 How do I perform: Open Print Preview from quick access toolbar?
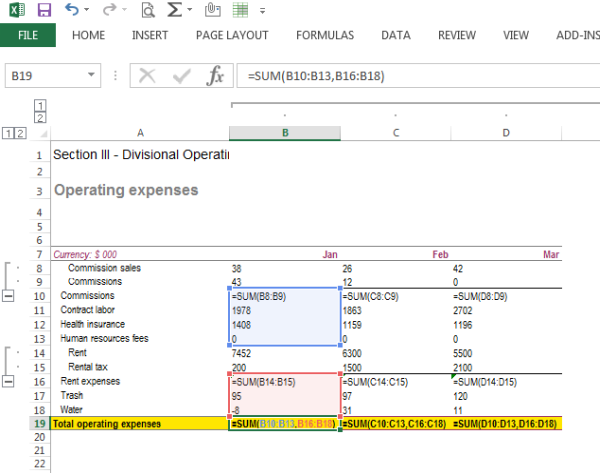[x=148, y=11]
